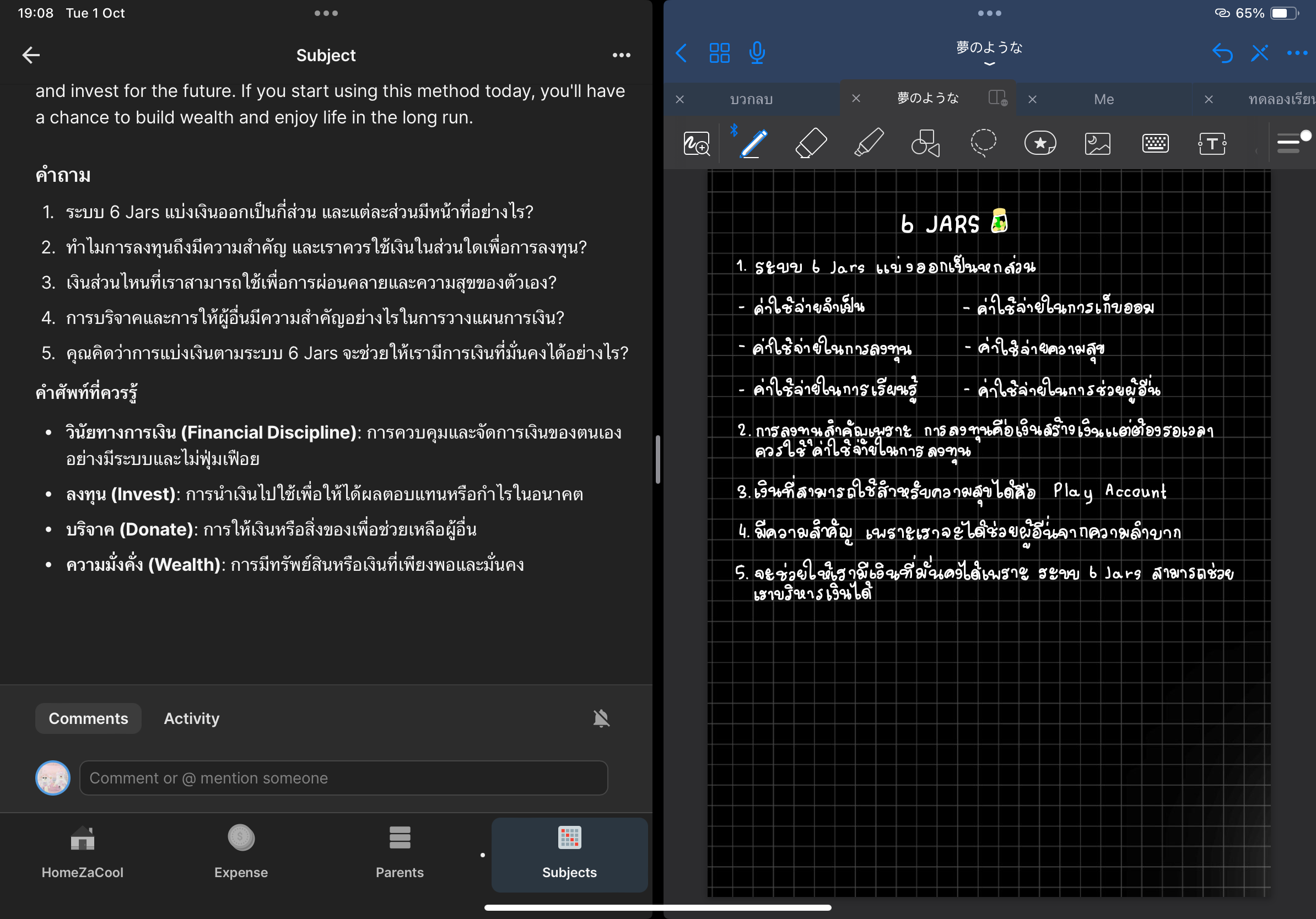Image resolution: width=1316 pixels, height=919 pixels.
Task: Select the Pen tool
Action: (x=754, y=143)
